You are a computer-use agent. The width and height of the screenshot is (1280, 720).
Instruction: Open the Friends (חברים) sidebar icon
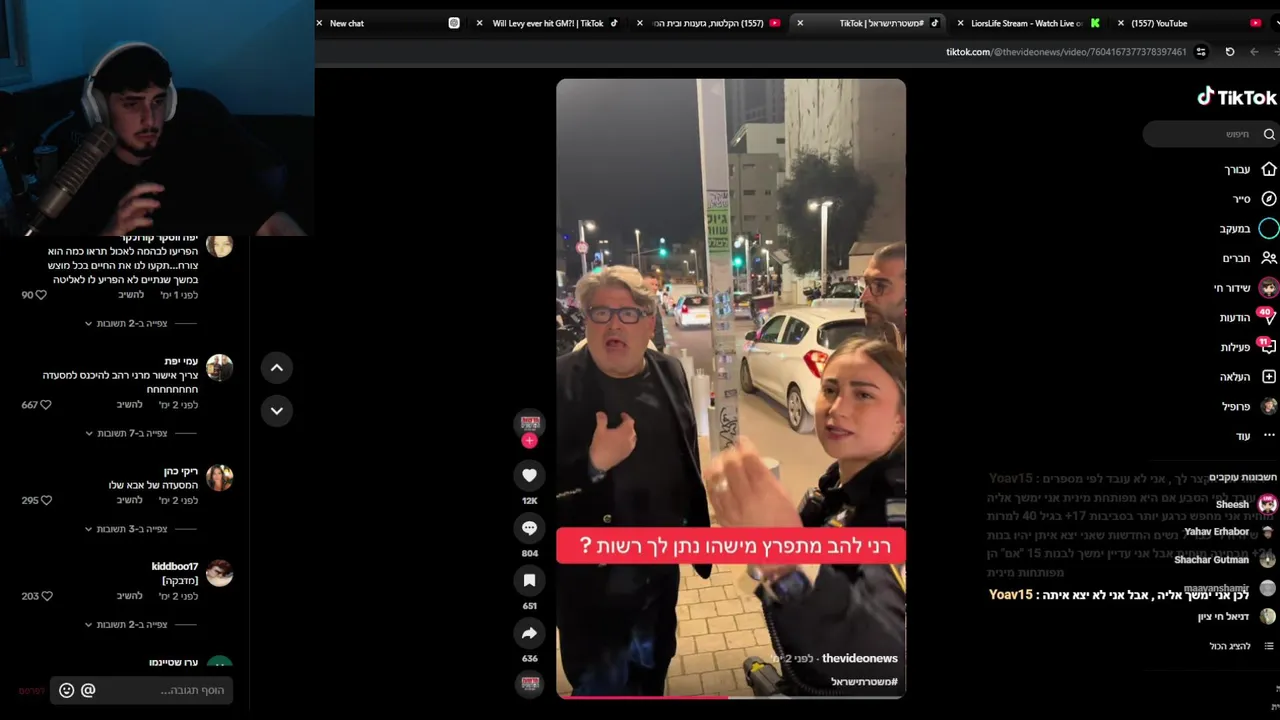pos(1269,258)
